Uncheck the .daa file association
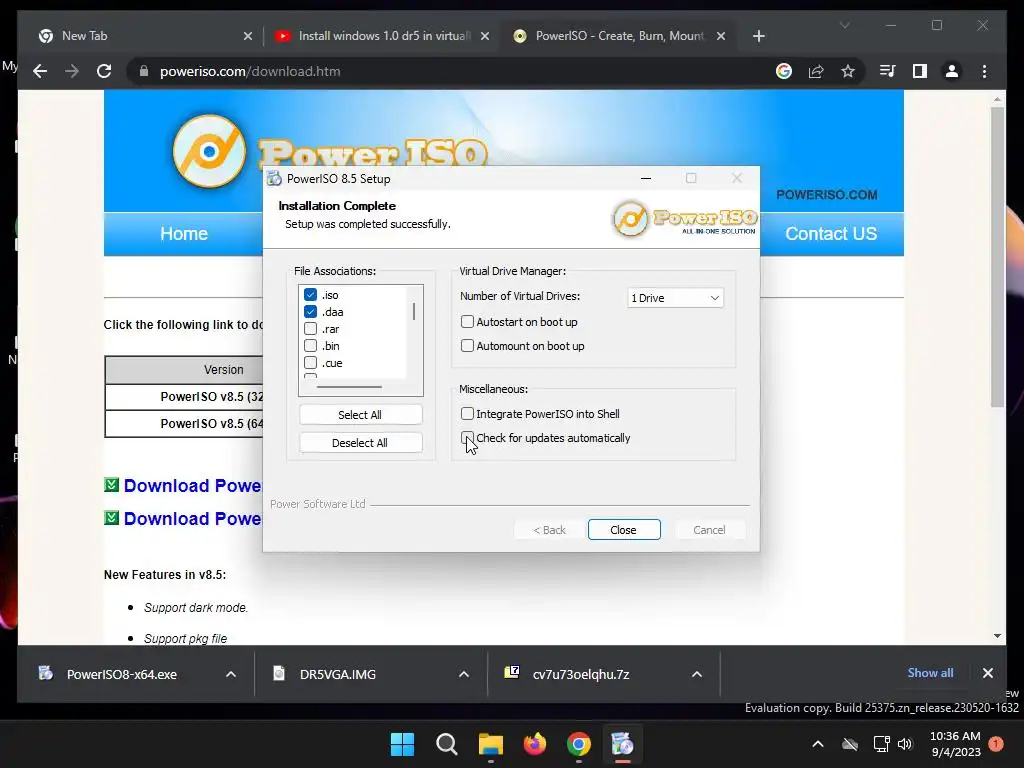Viewport: 1024px width, 768px height. (310, 312)
